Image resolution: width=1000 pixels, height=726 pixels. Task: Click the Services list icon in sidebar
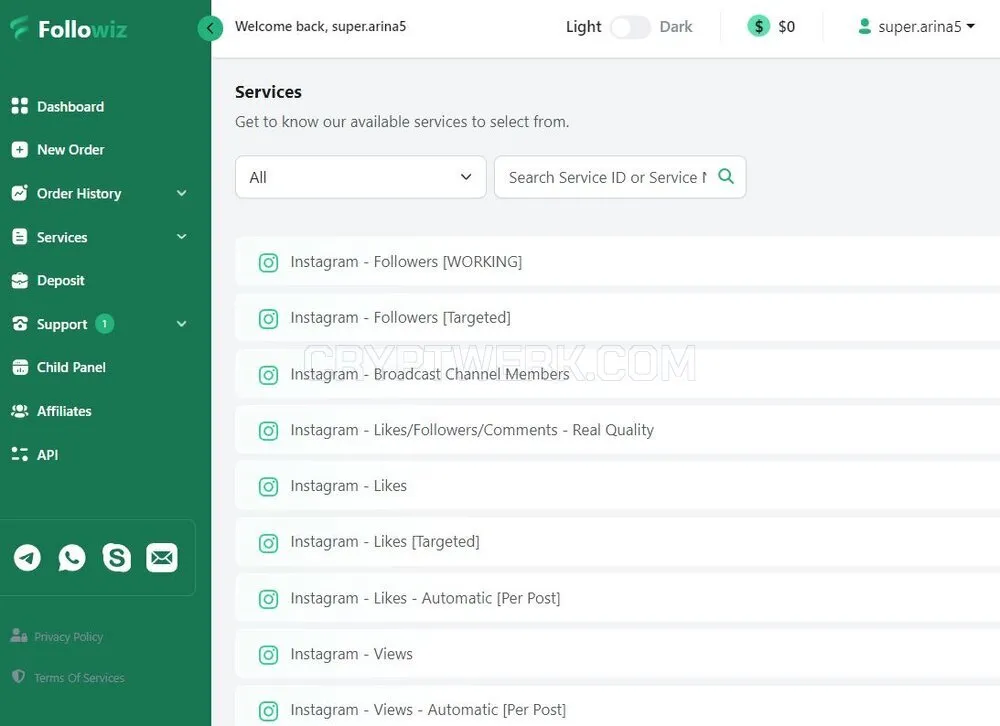tap(20, 237)
